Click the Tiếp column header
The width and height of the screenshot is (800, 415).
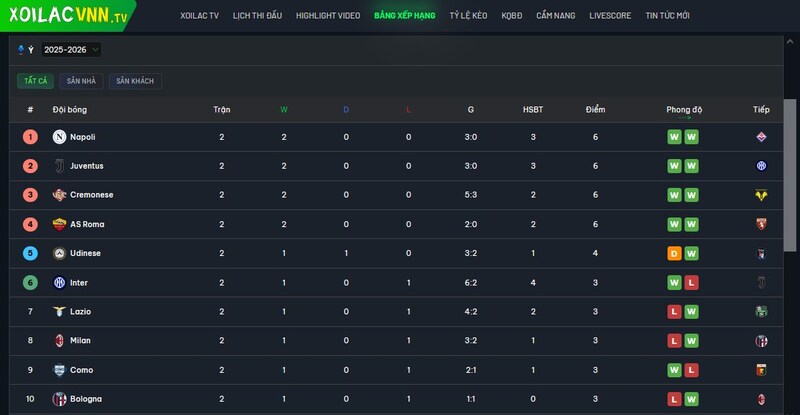coord(761,109)
